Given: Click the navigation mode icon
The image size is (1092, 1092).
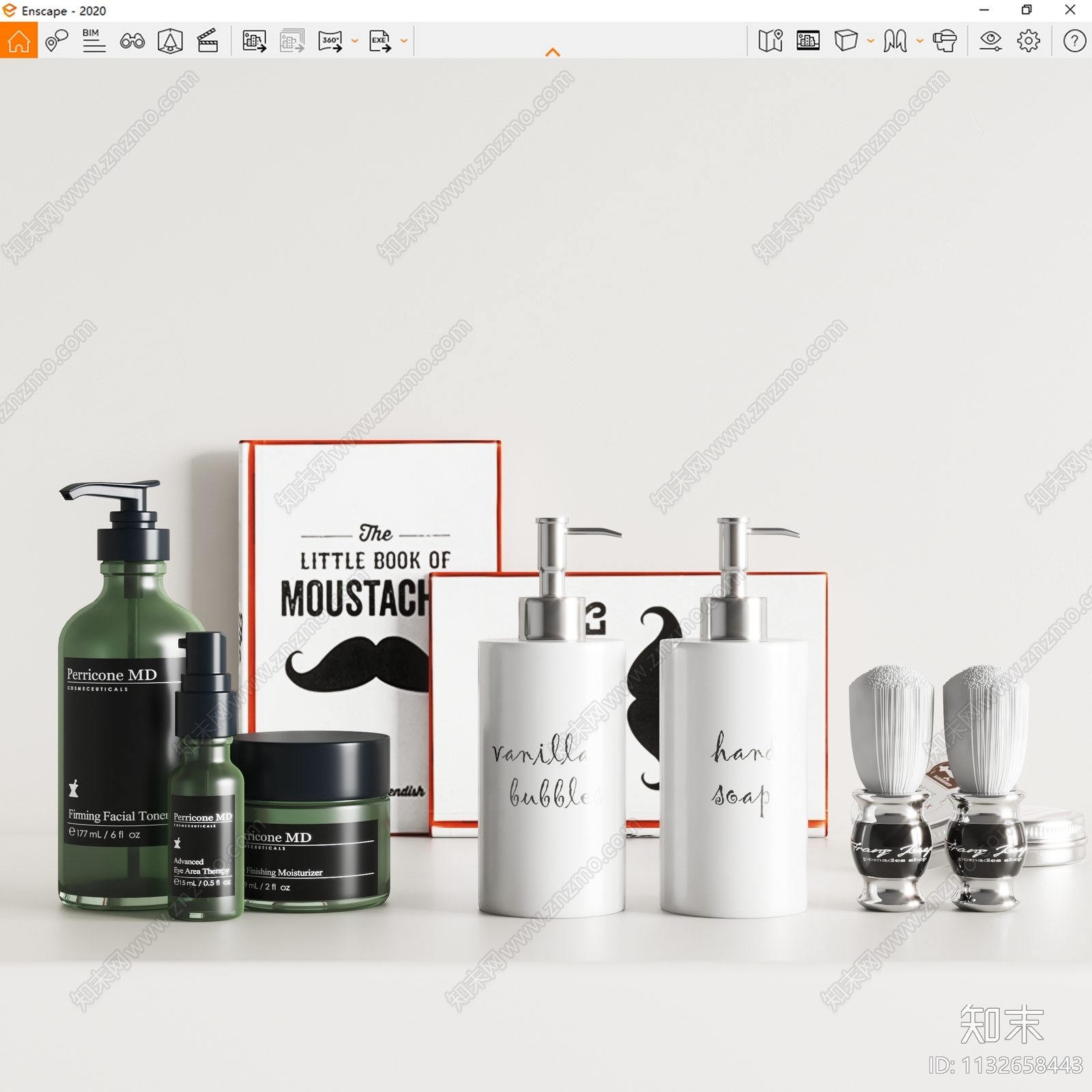Looking at the screenshot, I should coord(895,41).
